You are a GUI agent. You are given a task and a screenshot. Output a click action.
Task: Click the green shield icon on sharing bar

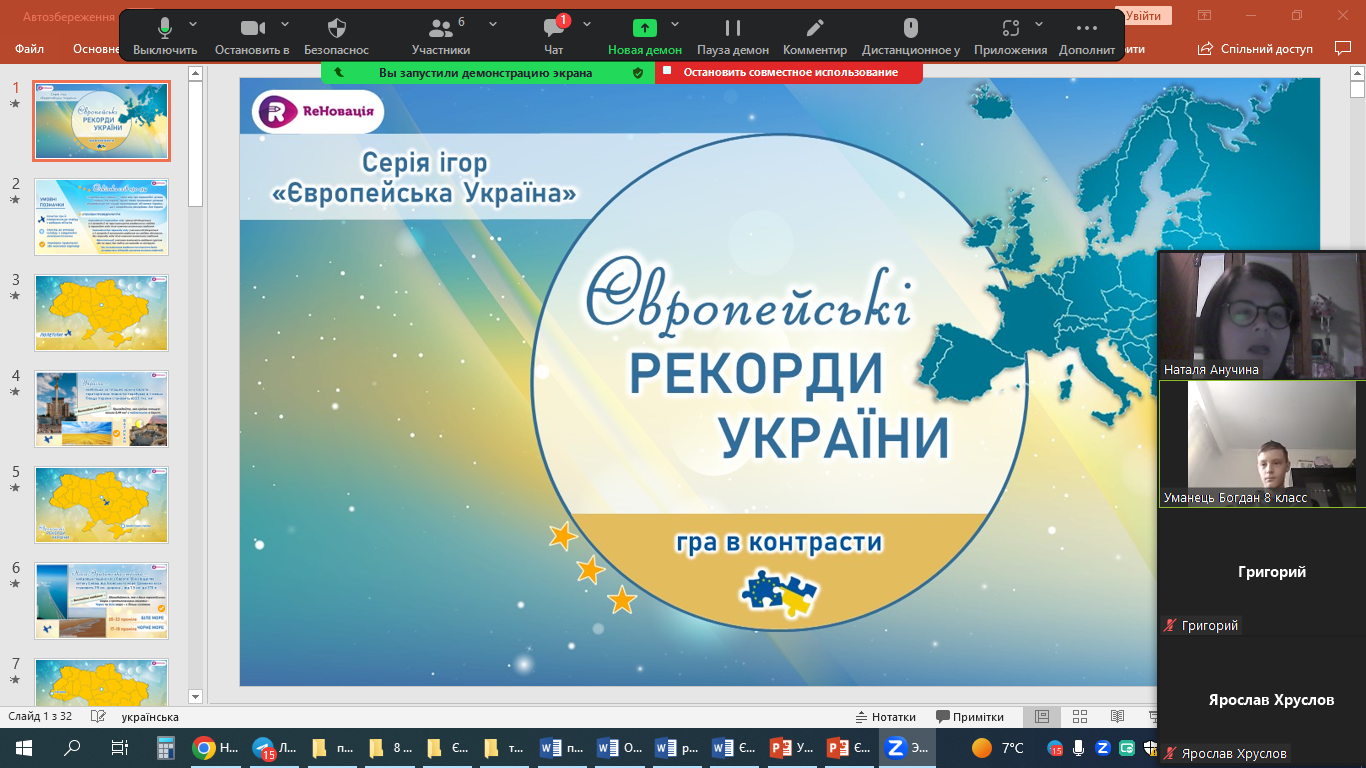click(638, 72)
